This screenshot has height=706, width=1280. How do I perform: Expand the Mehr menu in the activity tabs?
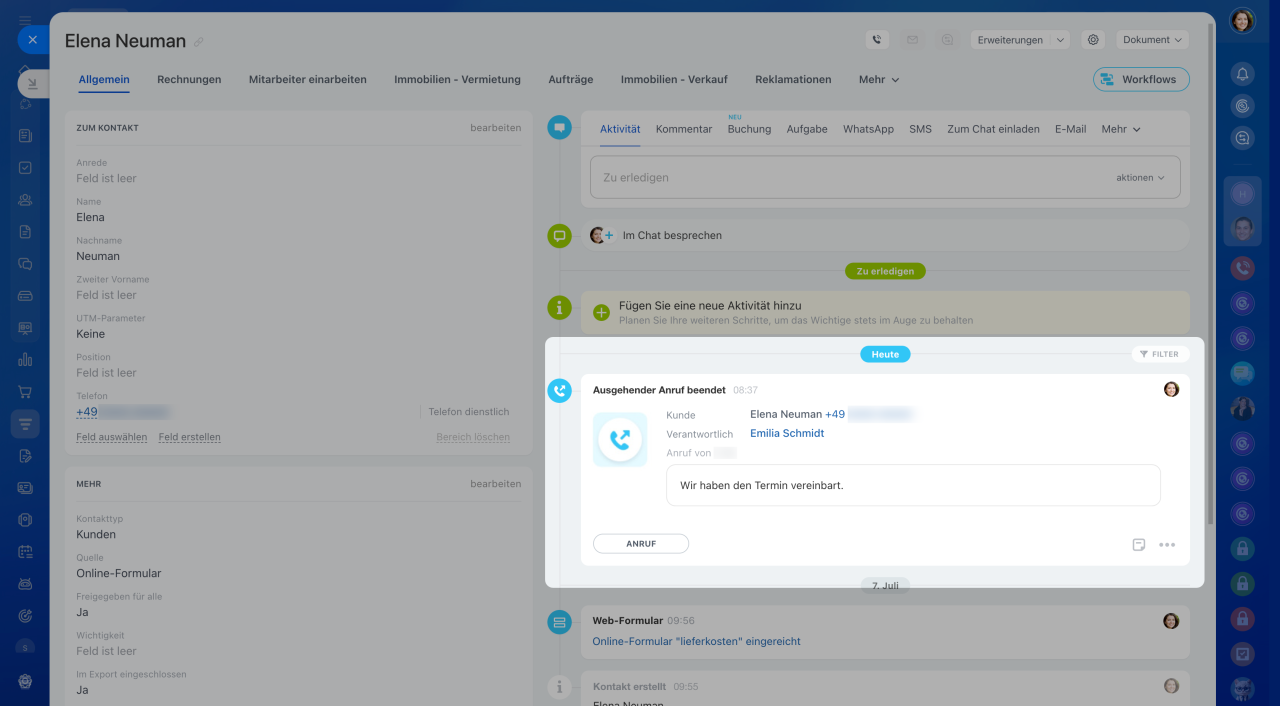coord(1121,129)
